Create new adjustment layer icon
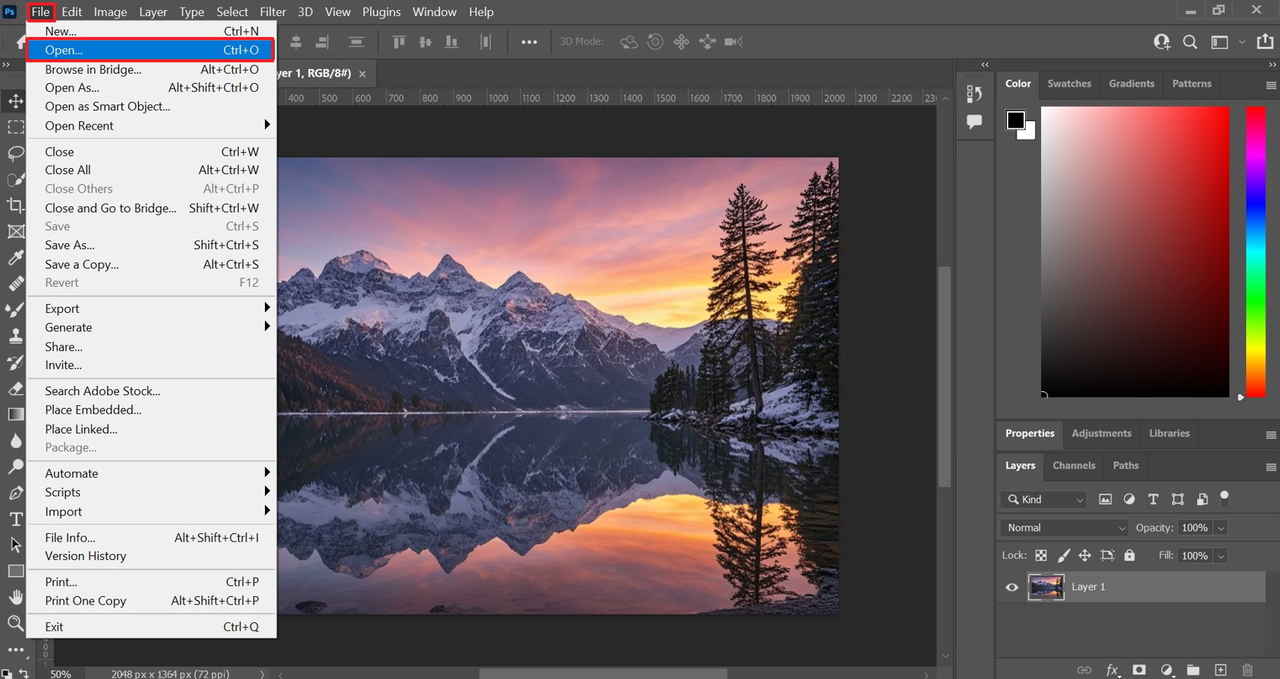 tap(1166, 670)
